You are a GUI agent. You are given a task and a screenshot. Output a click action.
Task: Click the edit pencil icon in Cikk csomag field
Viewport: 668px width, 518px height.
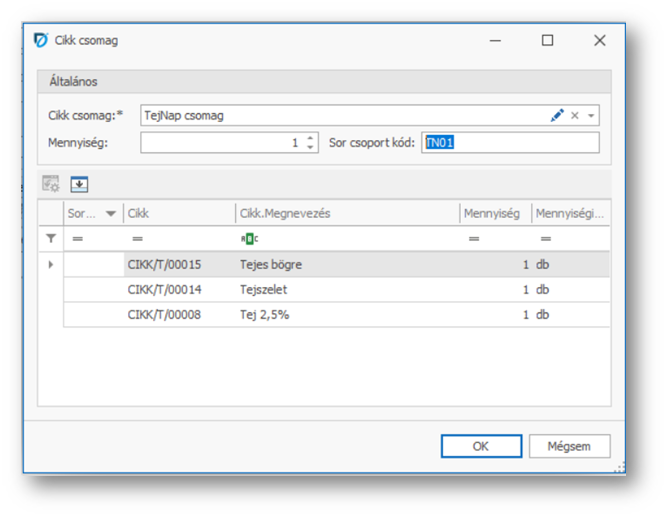[x=557, y=116]
